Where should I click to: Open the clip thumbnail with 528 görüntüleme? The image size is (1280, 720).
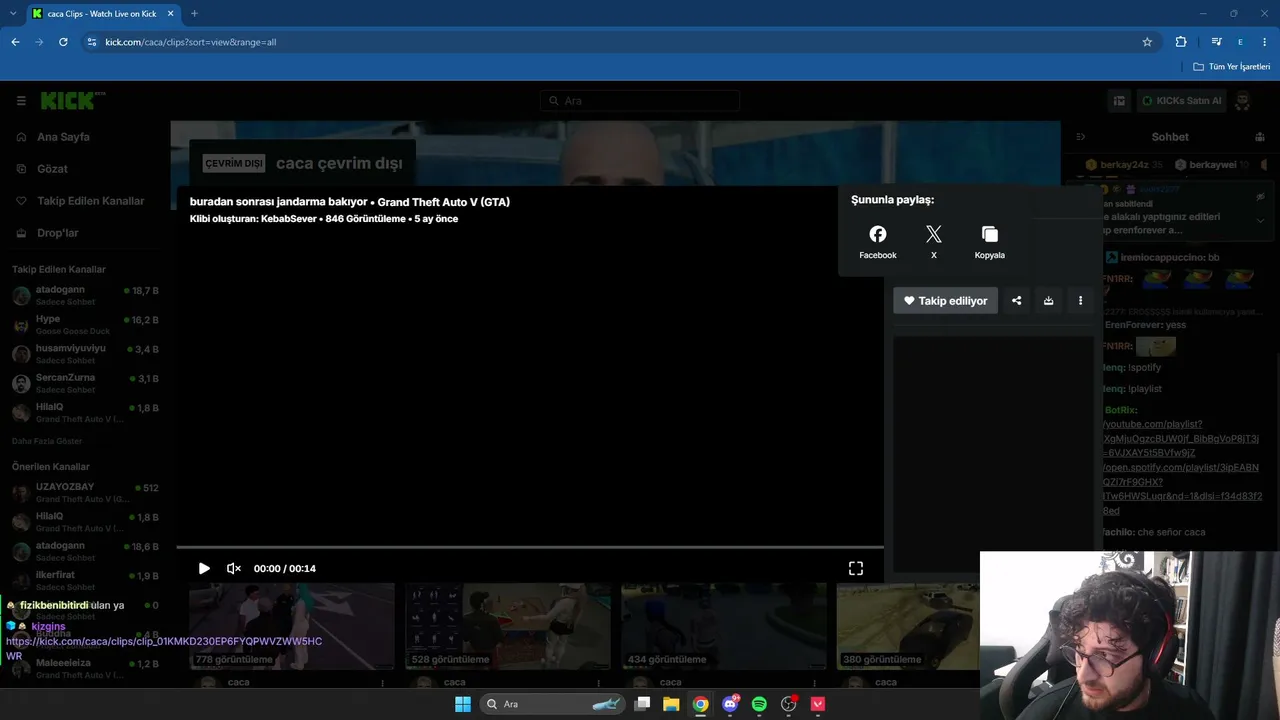pos(508,627)
